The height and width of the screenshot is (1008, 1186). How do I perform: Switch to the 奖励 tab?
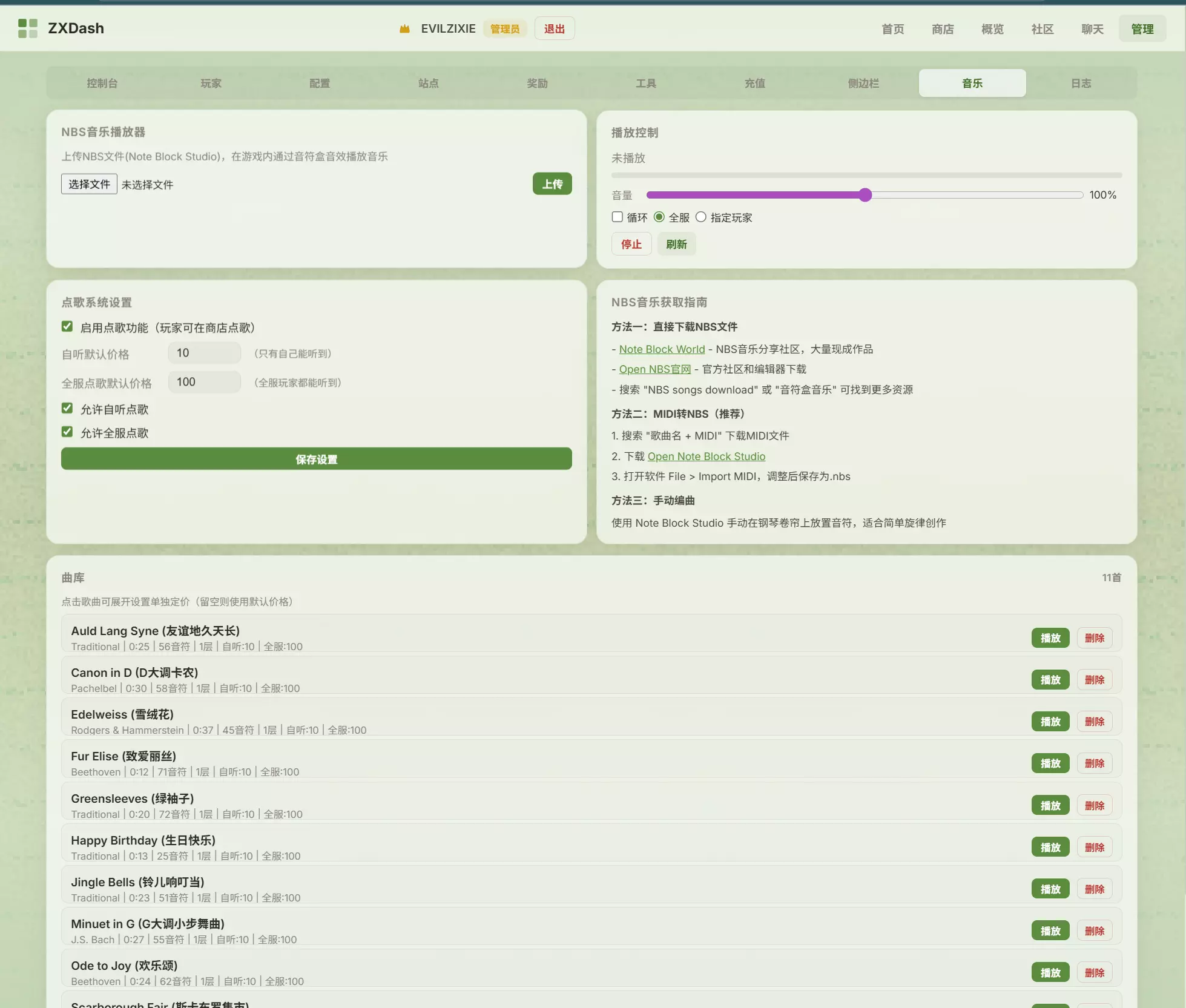pos(537,83)
